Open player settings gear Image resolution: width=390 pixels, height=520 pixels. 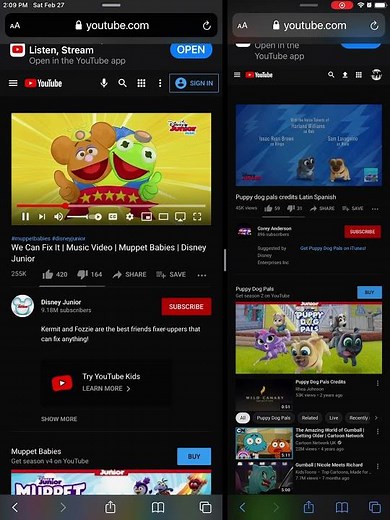pos(130,217)
